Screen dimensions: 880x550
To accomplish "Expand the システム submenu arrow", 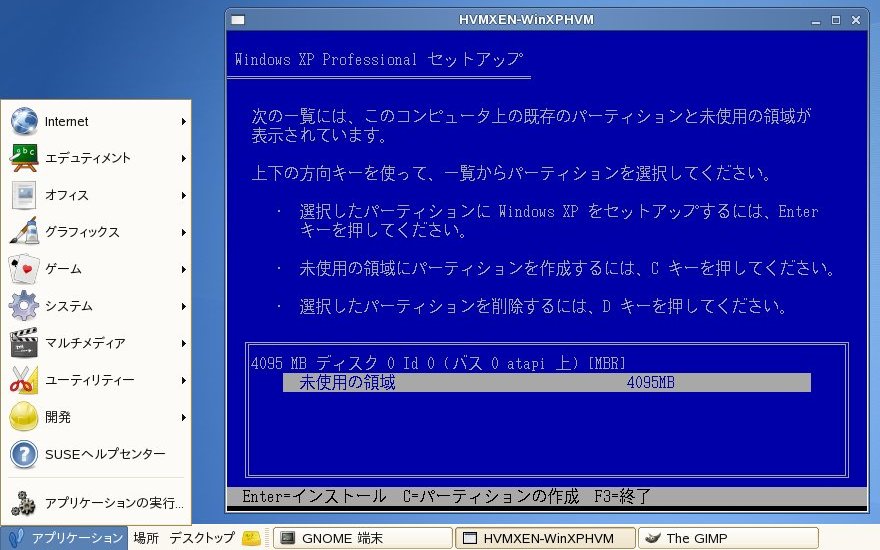I will point(184,306).
